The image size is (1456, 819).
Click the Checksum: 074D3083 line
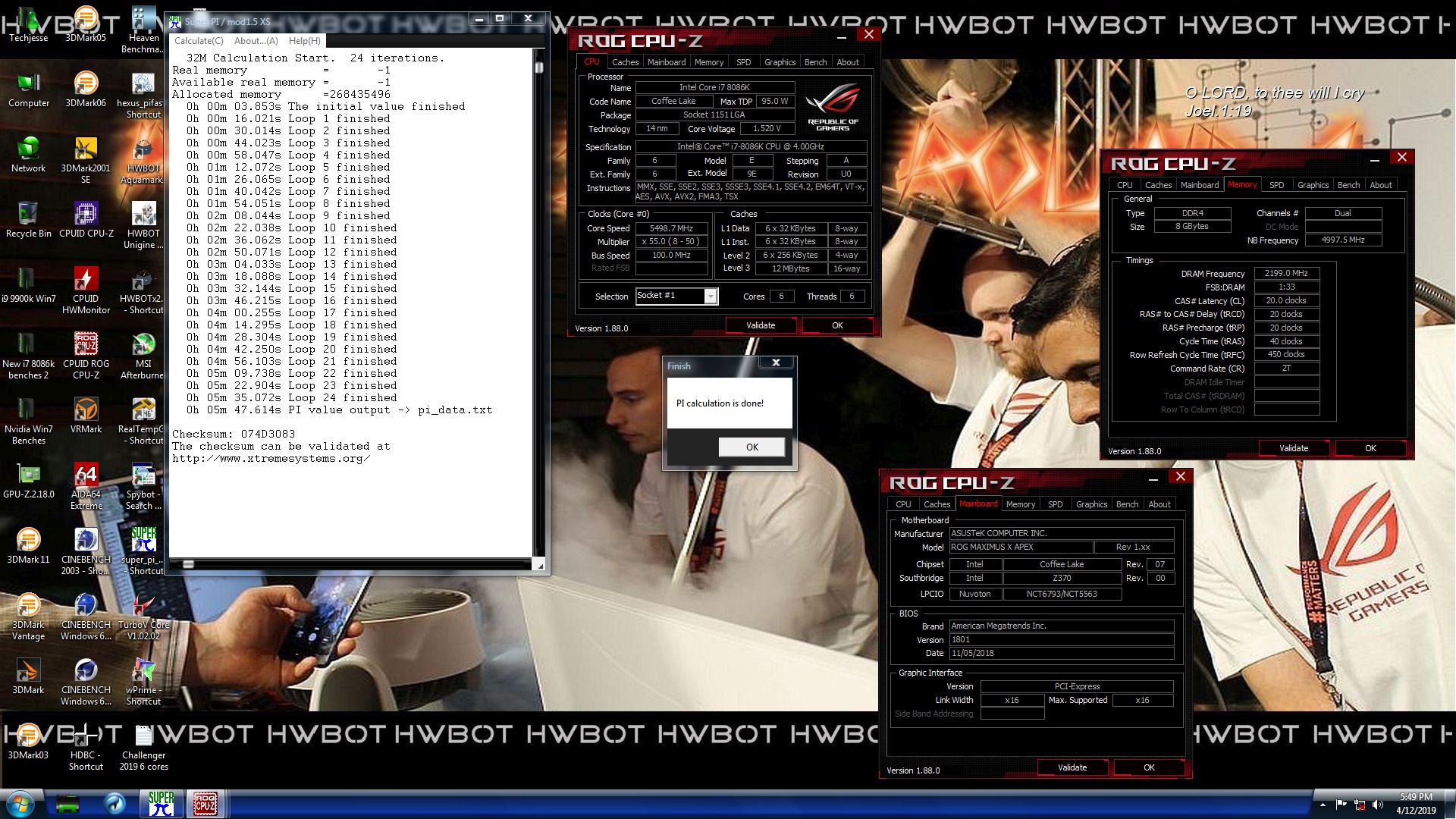[x=234, y=435]
